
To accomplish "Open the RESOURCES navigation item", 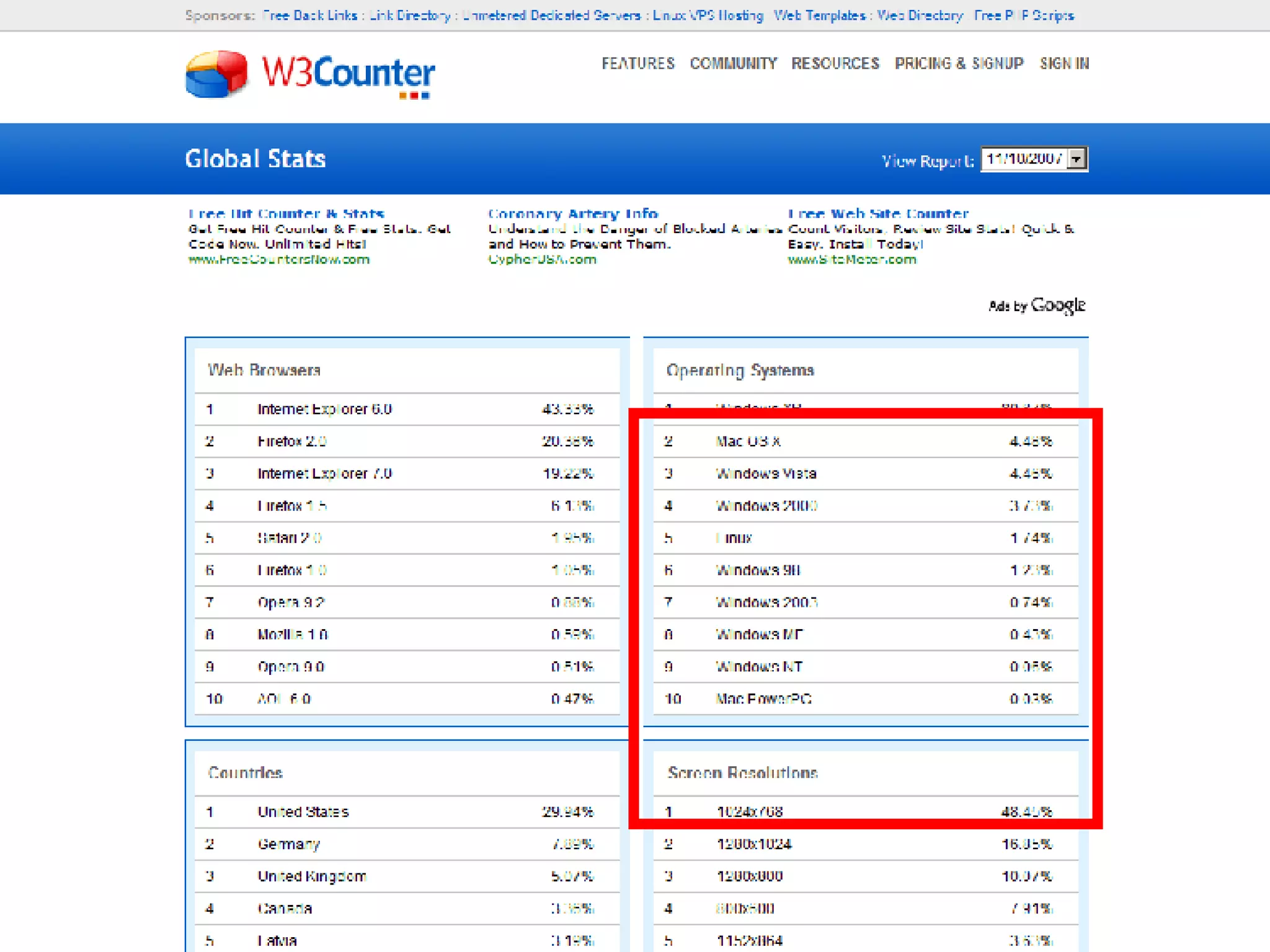I will coord(835,64).
